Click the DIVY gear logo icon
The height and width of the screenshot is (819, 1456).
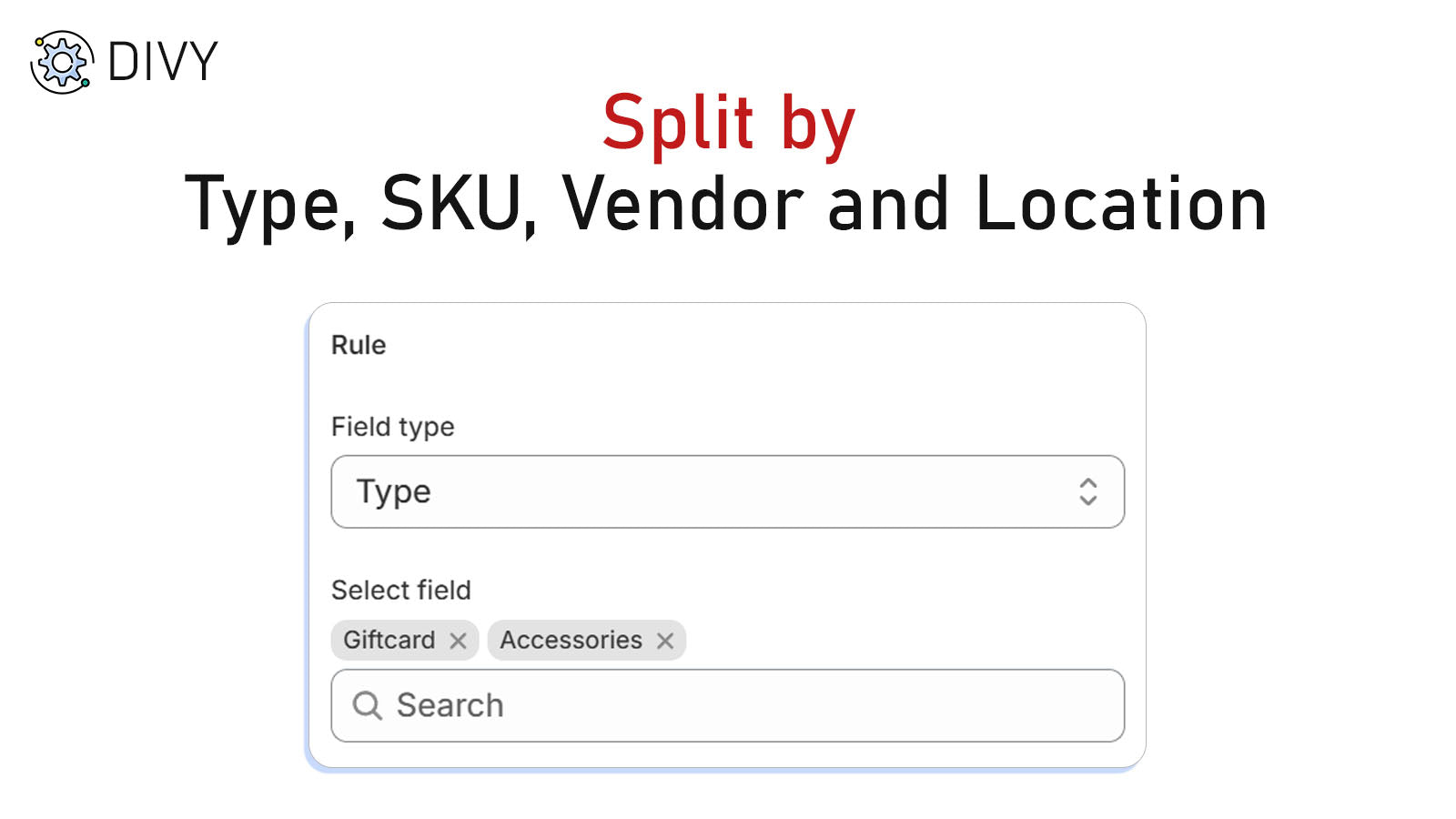click(60, 62)
